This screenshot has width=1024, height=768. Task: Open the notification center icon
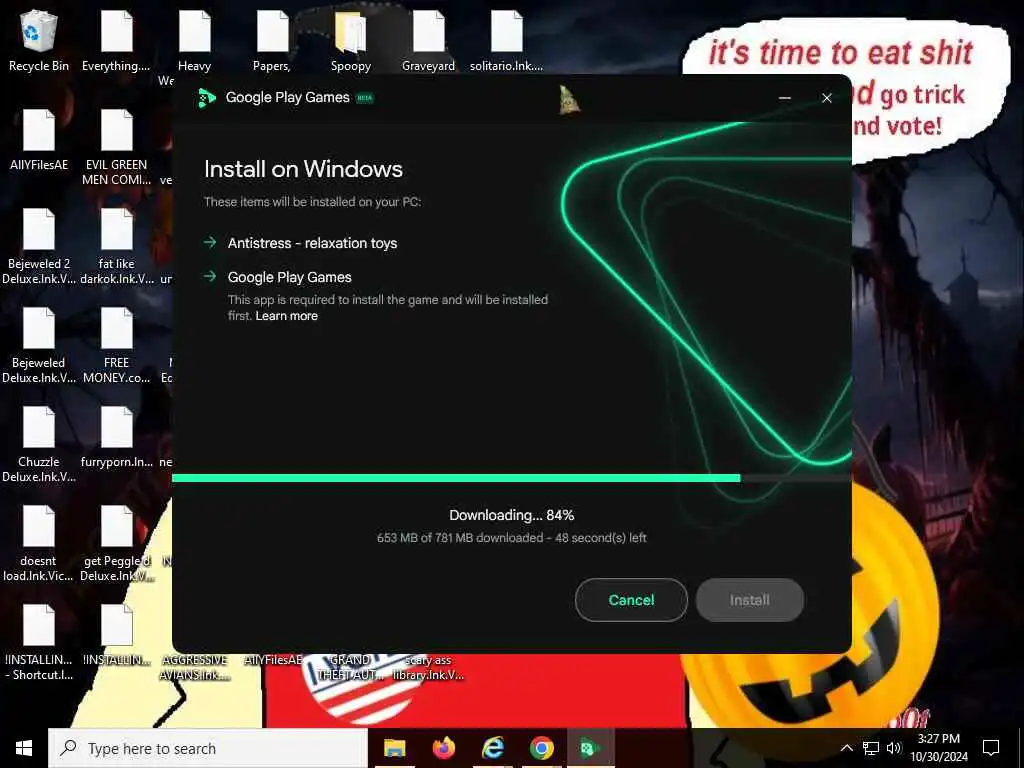point(991,748)
